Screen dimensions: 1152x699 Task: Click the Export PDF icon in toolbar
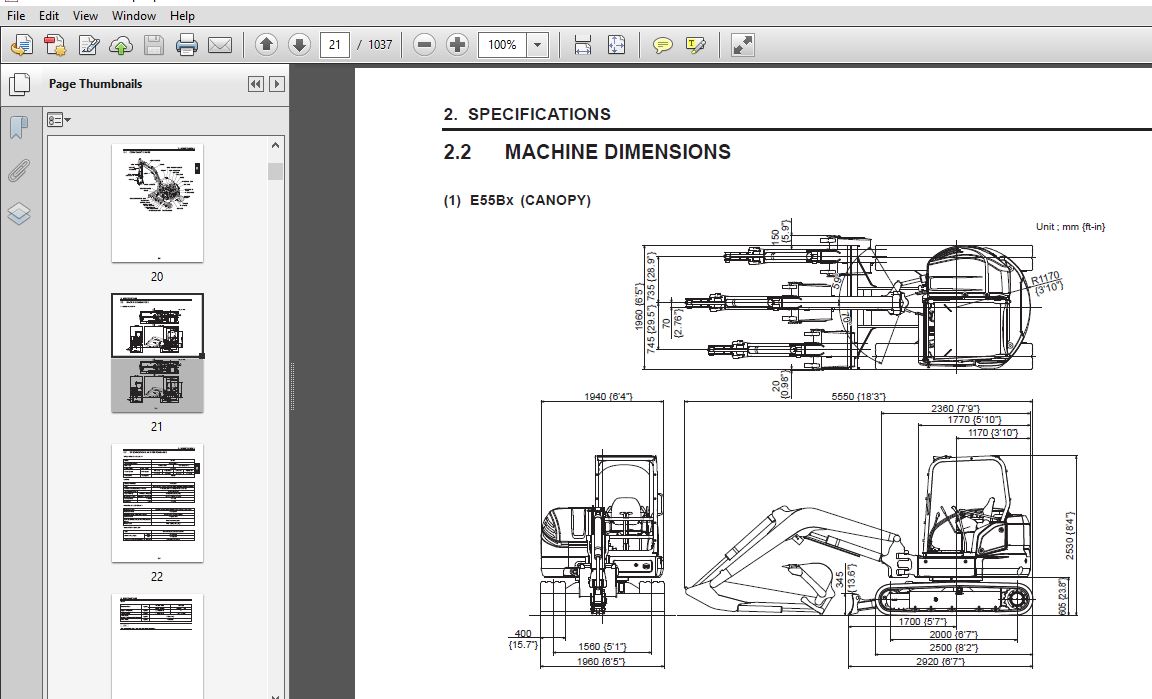(x=54, y=46)
